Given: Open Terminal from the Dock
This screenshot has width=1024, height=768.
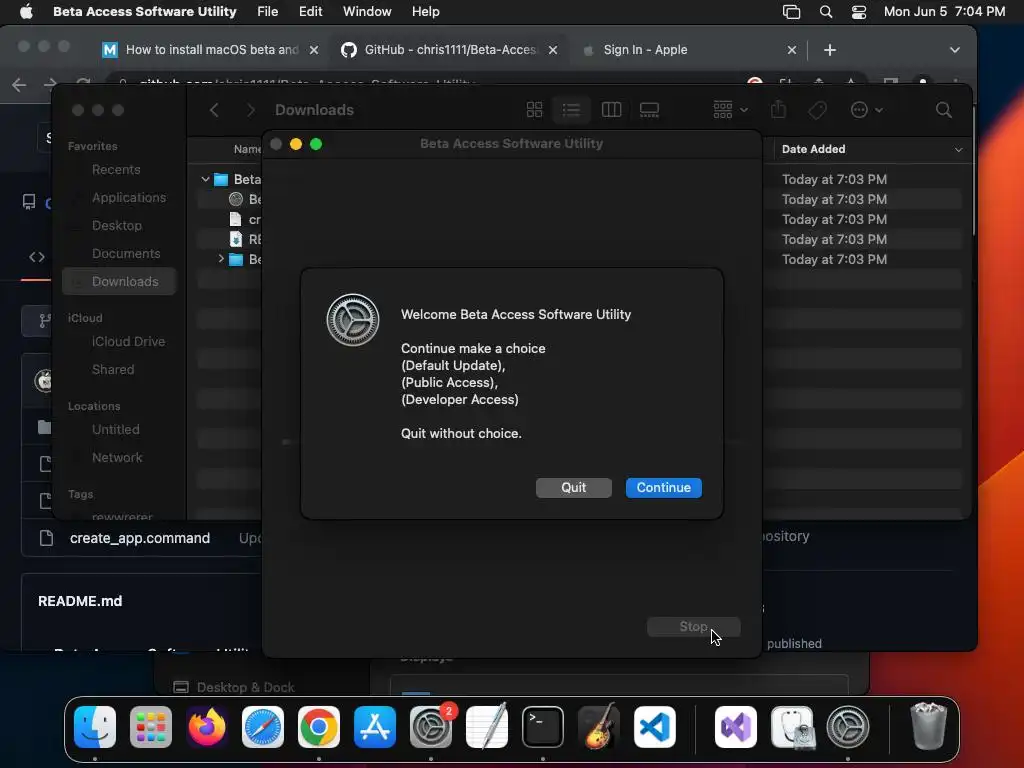Looking at the screenshot, I should click(x=543, y=727).
